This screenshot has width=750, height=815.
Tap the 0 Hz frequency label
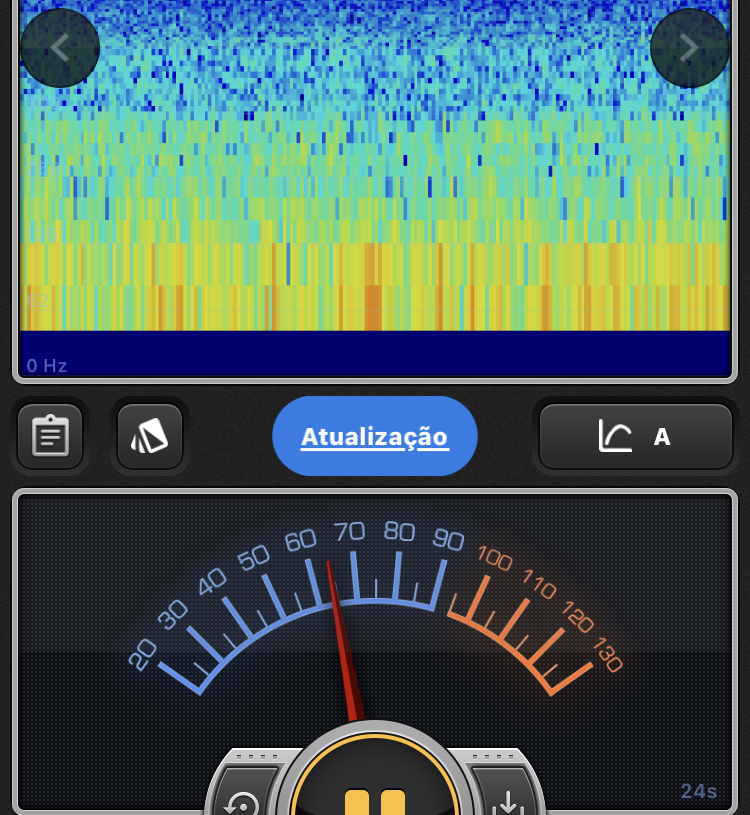pos(47,366)
